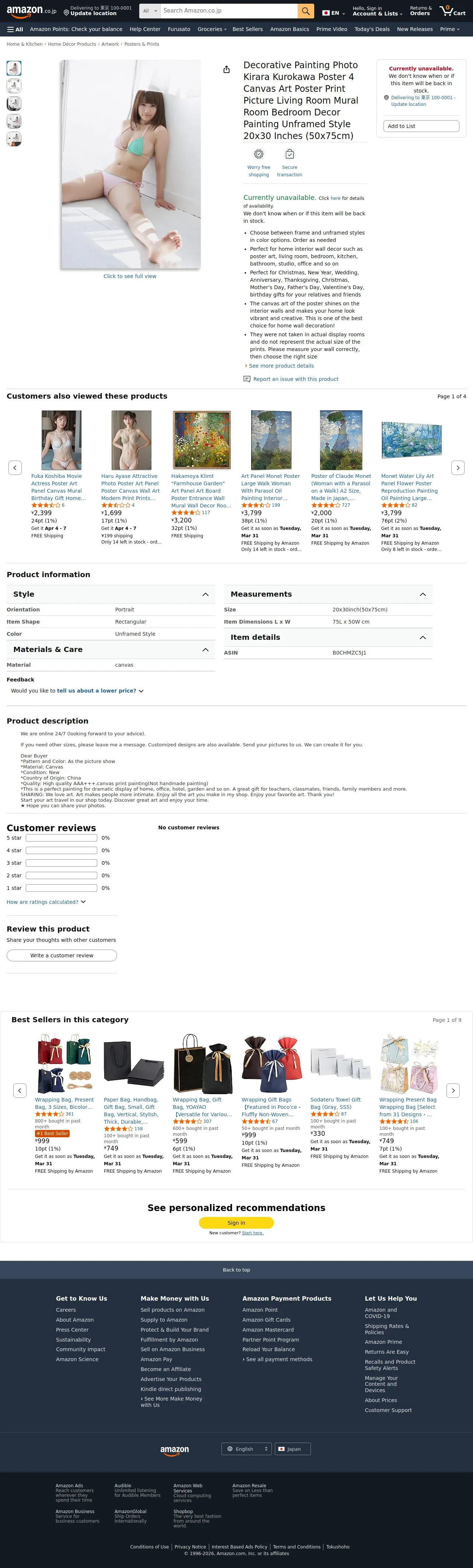Open the Prime nav dropdown

(x=450, y=29)
